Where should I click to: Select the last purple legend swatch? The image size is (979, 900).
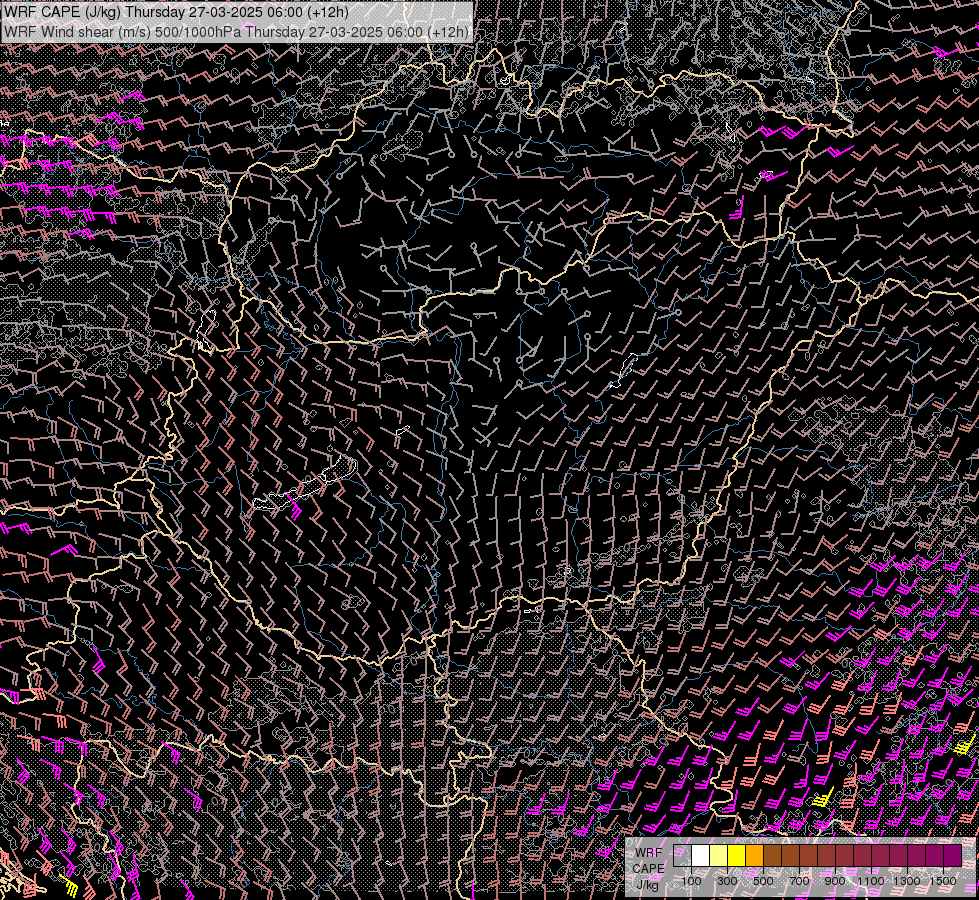(x=953, y=855)
